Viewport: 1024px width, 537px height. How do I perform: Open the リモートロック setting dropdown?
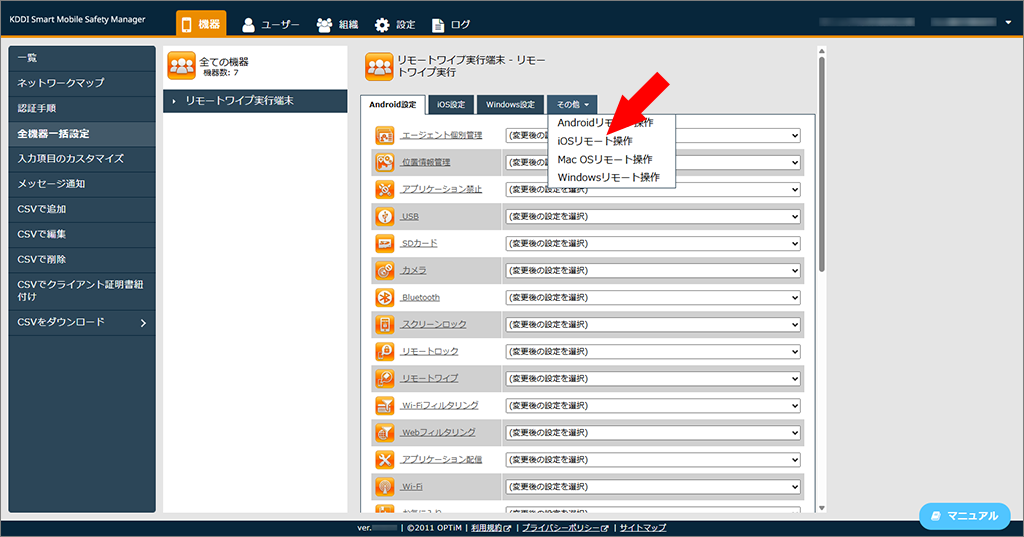(x=653, y=351)
